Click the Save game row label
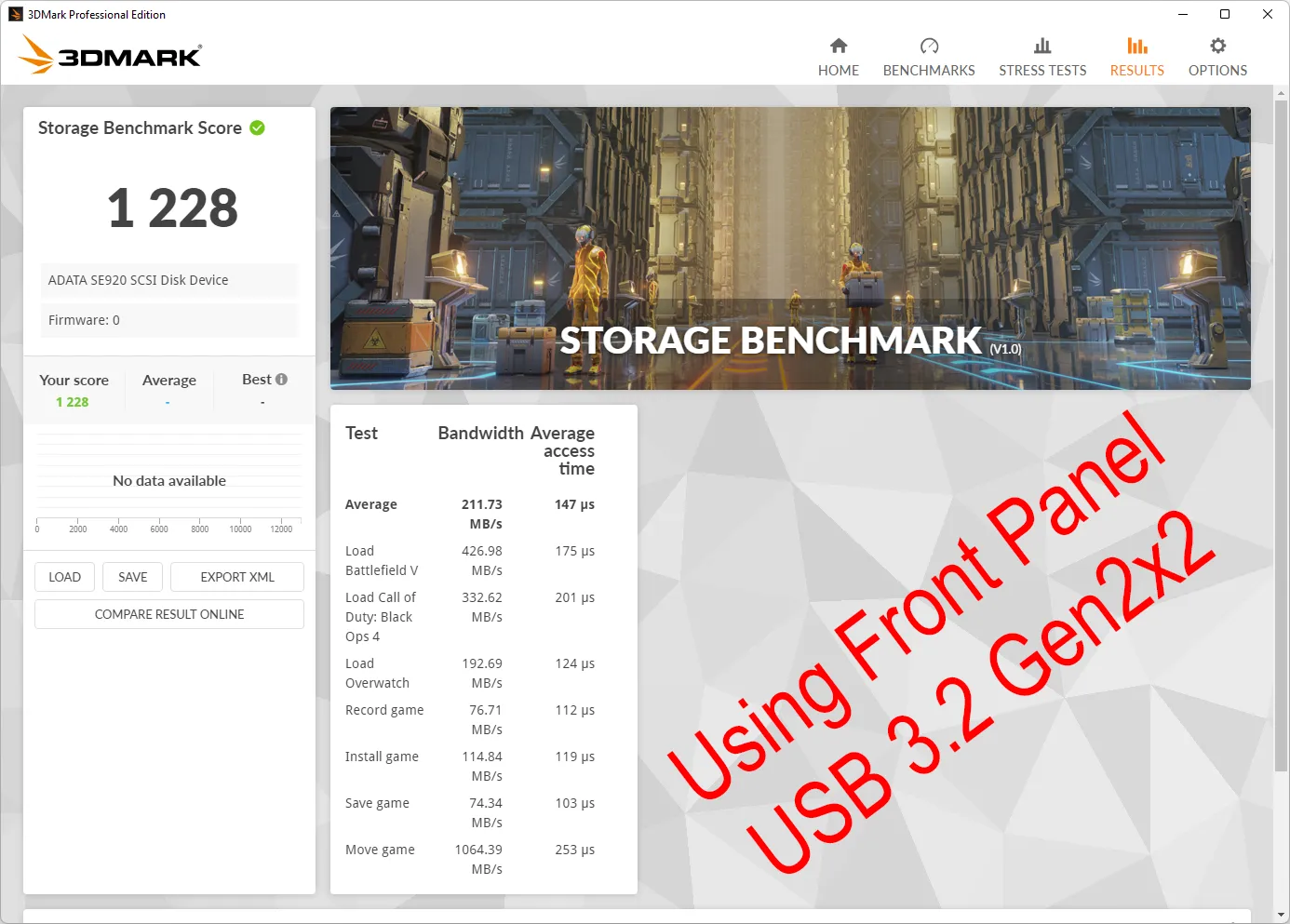1290x924 pixels. tap(377, 803)
